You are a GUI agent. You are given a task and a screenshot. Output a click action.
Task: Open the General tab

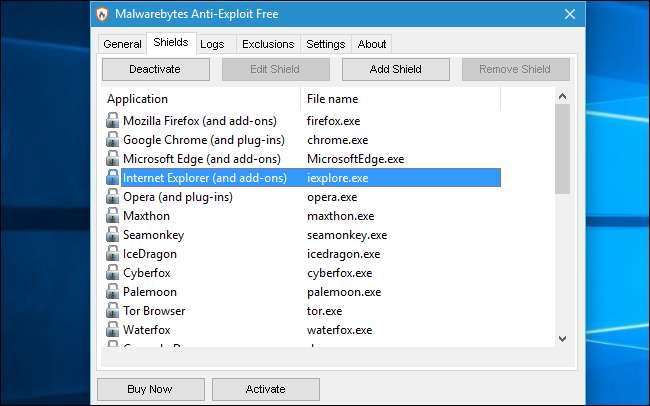[122, 44]
